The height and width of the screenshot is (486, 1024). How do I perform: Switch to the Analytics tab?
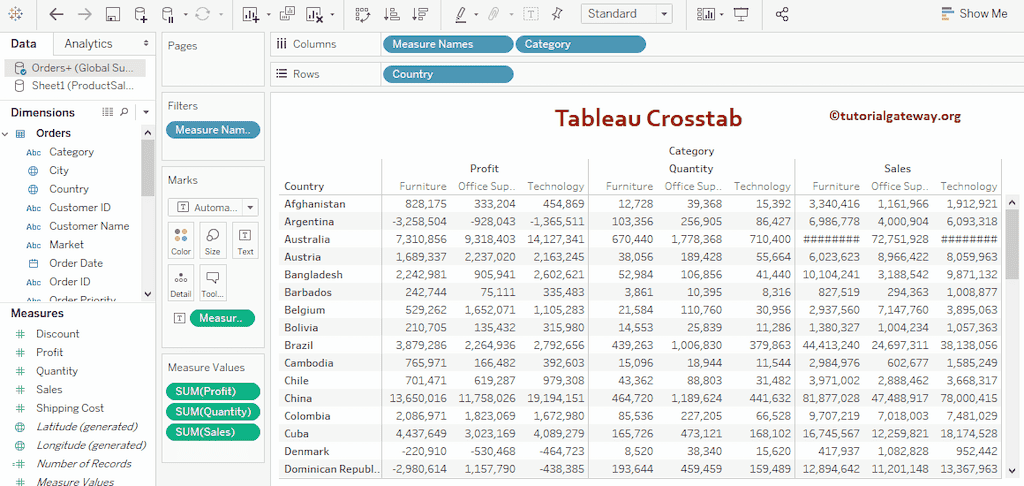[x=88, y=44]
